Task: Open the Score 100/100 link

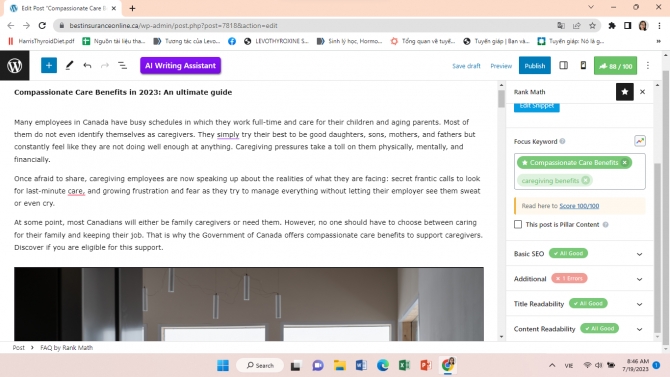Action: [579, 206]
